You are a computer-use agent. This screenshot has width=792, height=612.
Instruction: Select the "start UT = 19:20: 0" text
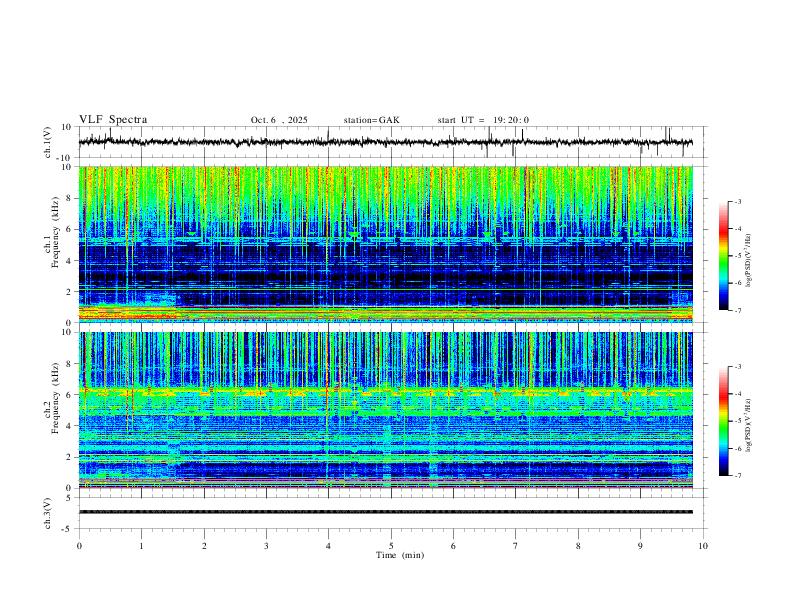click(x=483, y=120)
